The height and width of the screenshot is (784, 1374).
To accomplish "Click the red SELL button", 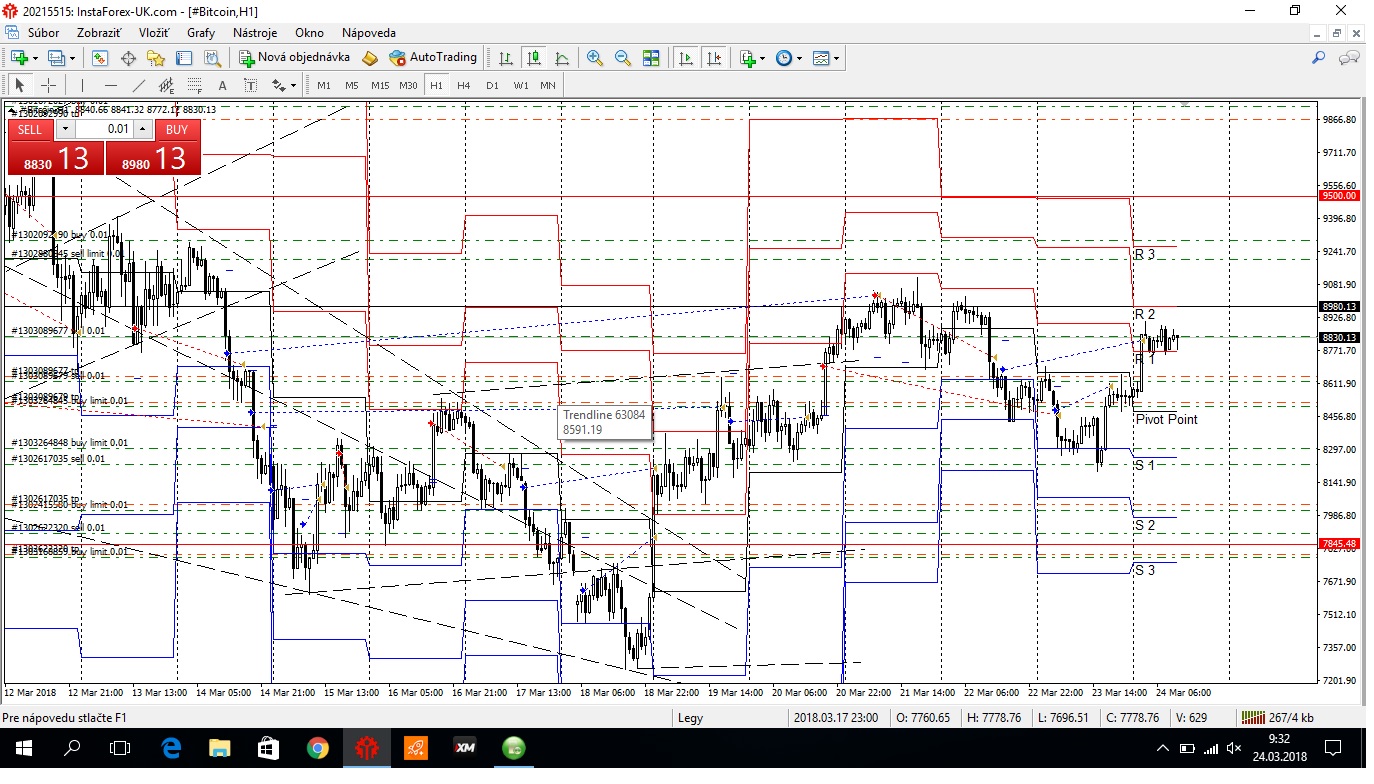I will 30,129.
